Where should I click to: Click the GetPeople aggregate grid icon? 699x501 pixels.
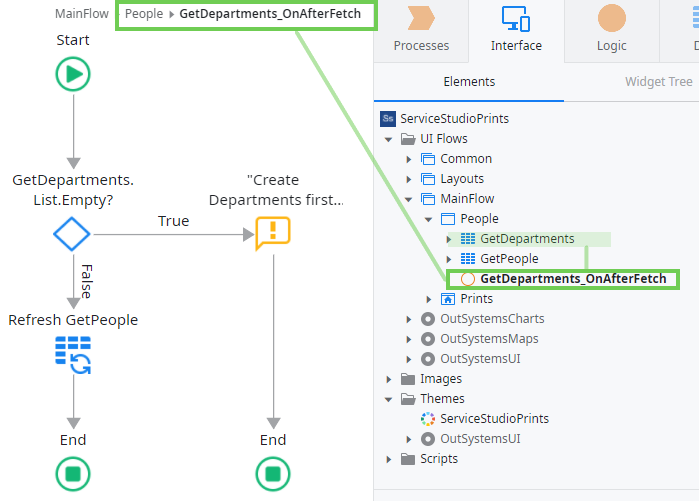click(x=468, y=259)
